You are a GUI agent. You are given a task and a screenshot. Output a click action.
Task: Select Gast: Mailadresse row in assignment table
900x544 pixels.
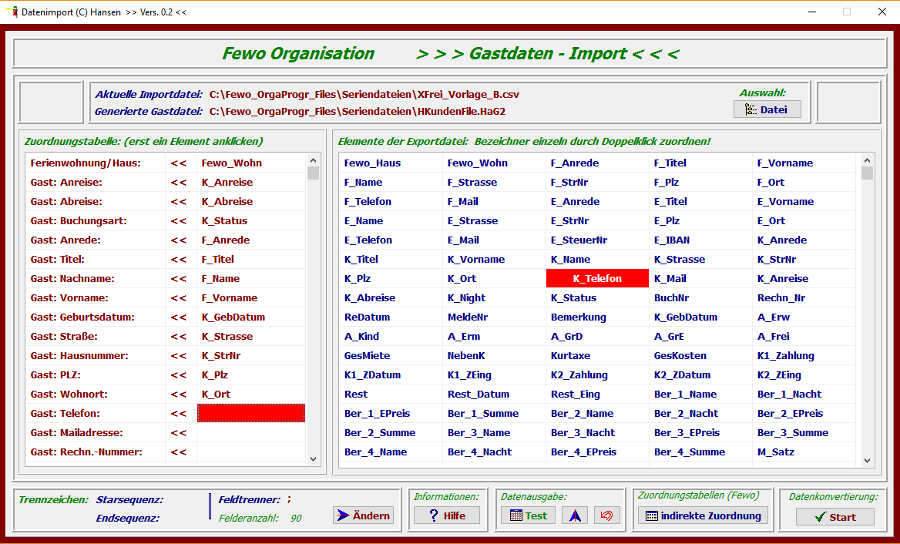[79, 433]
